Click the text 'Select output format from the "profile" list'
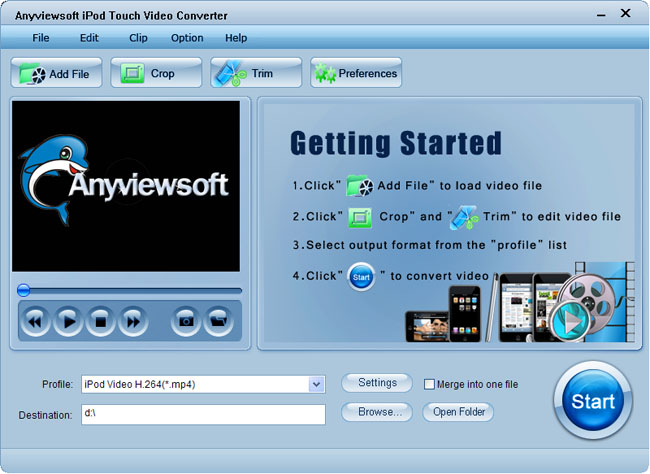The image size is (650, 474). point(436,245)
